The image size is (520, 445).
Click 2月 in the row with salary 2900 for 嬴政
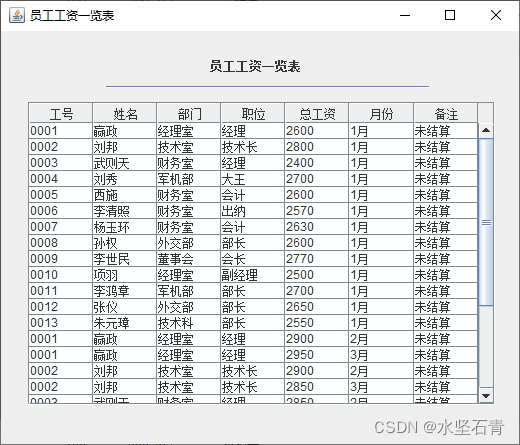381,339
